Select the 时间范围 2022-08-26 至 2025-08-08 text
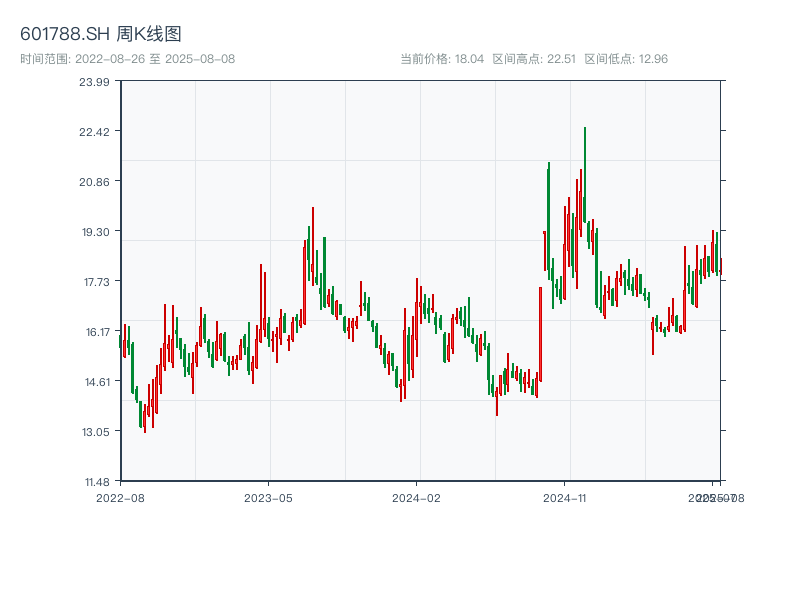The height and width of the screenshot is (600, 800). (128, 59)
